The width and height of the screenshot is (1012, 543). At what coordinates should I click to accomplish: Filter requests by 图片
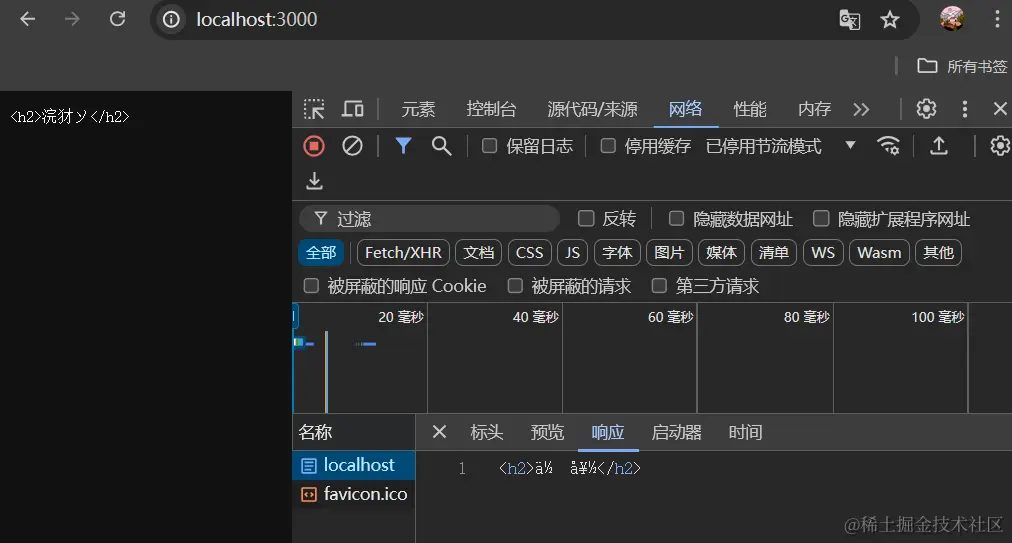point(669,252)
